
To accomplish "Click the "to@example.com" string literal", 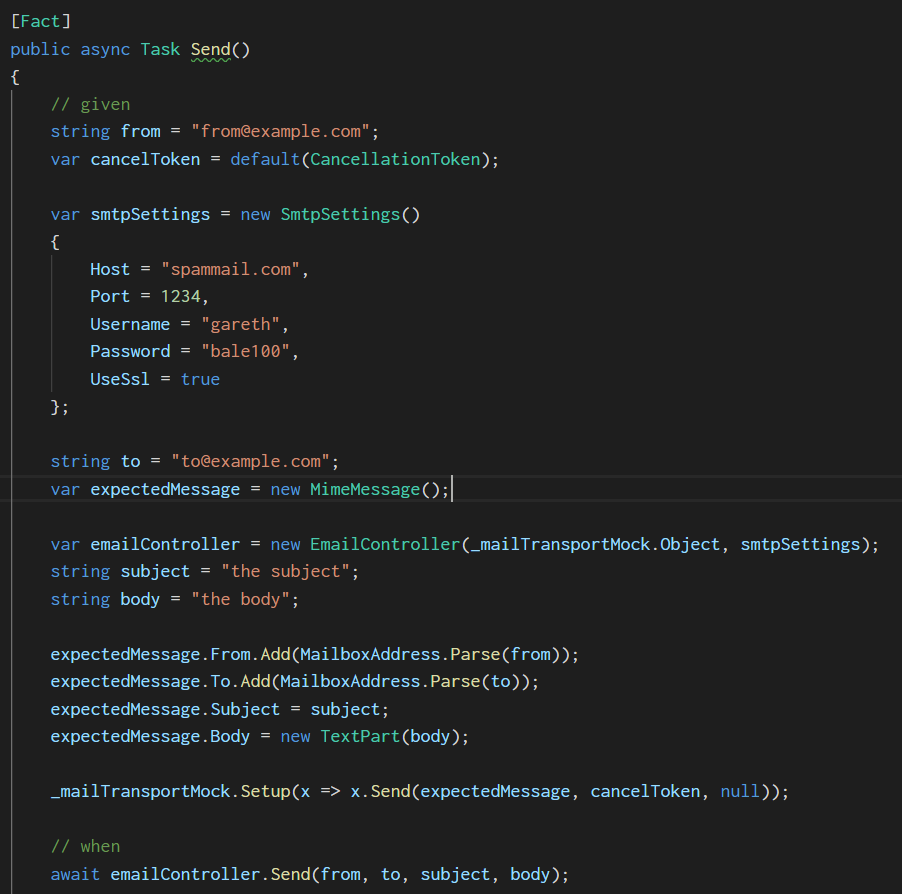I will coord(250,461).
